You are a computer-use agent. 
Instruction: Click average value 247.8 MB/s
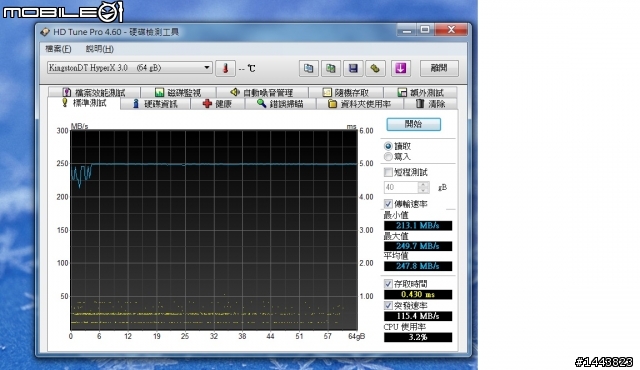418,266
